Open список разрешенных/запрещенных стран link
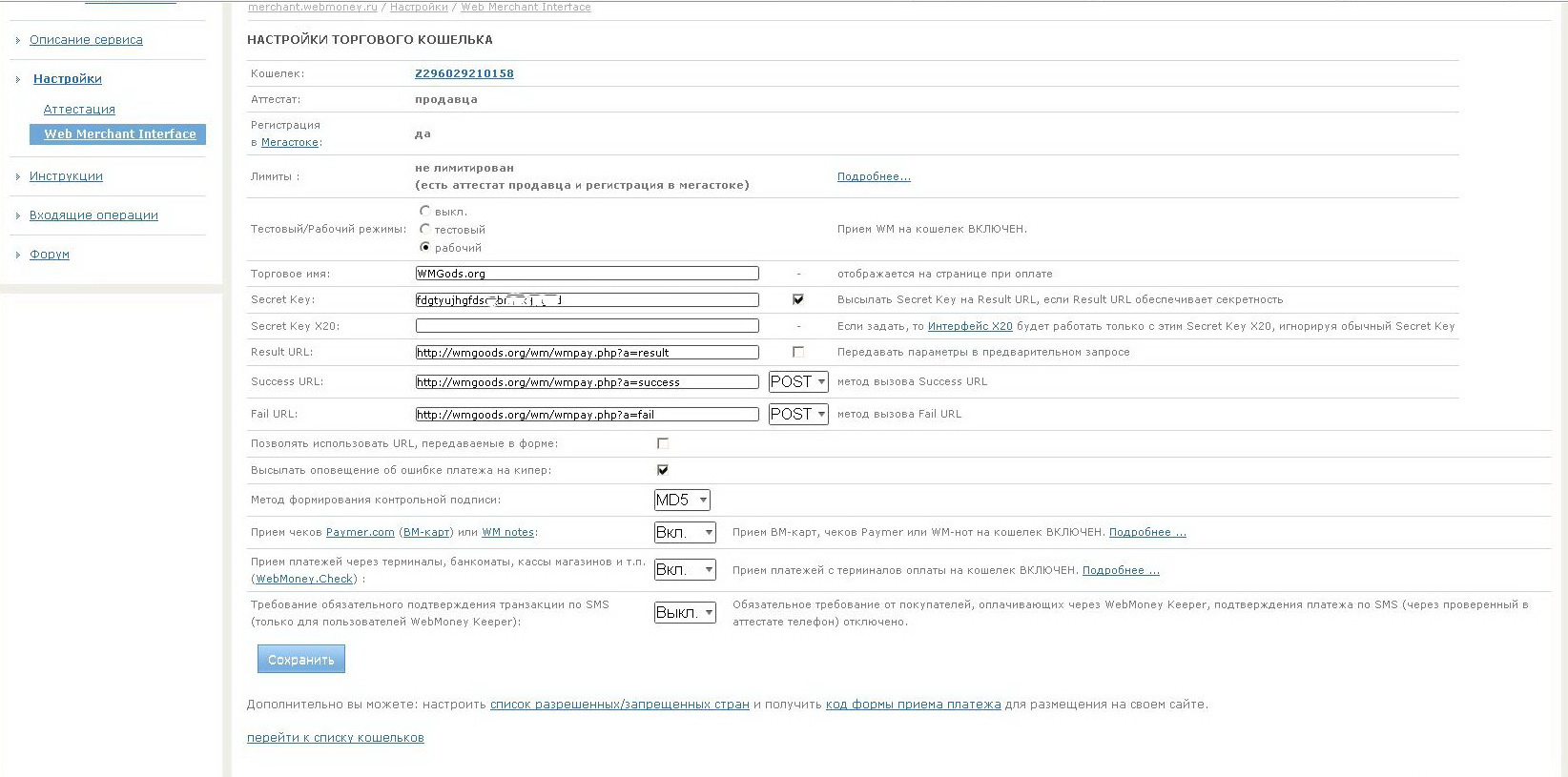The width and height of the screenshot is (1568, 777). pos(620,705)
